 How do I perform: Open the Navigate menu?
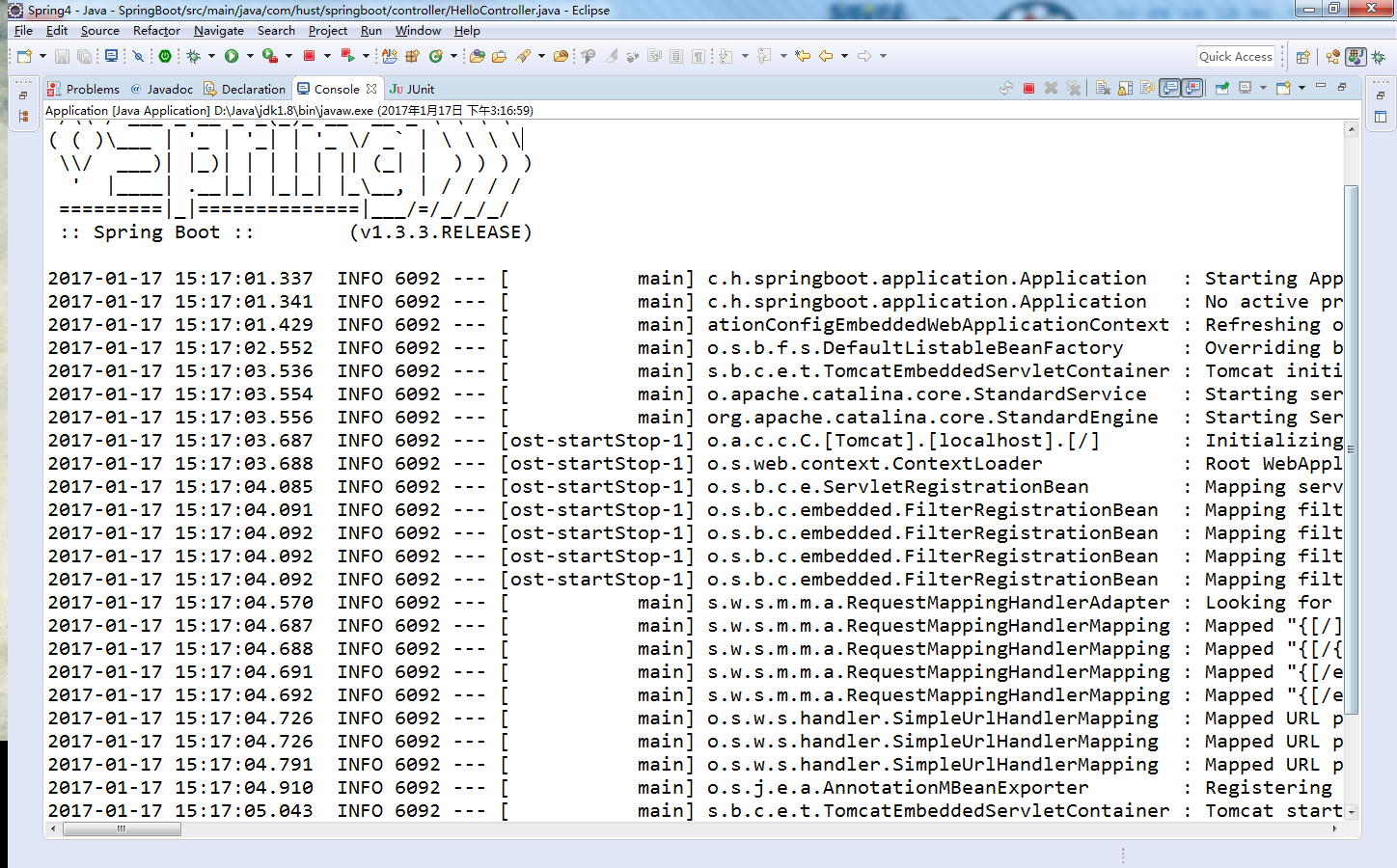219,31
